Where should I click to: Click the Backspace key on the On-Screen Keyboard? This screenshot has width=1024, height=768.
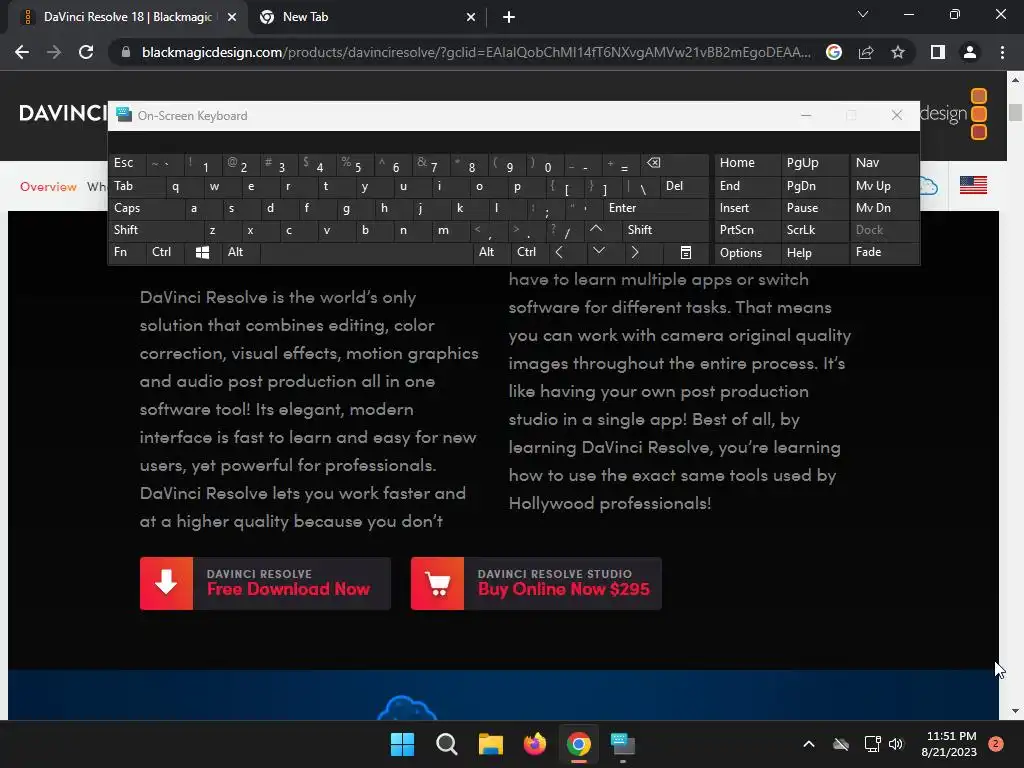676,163
